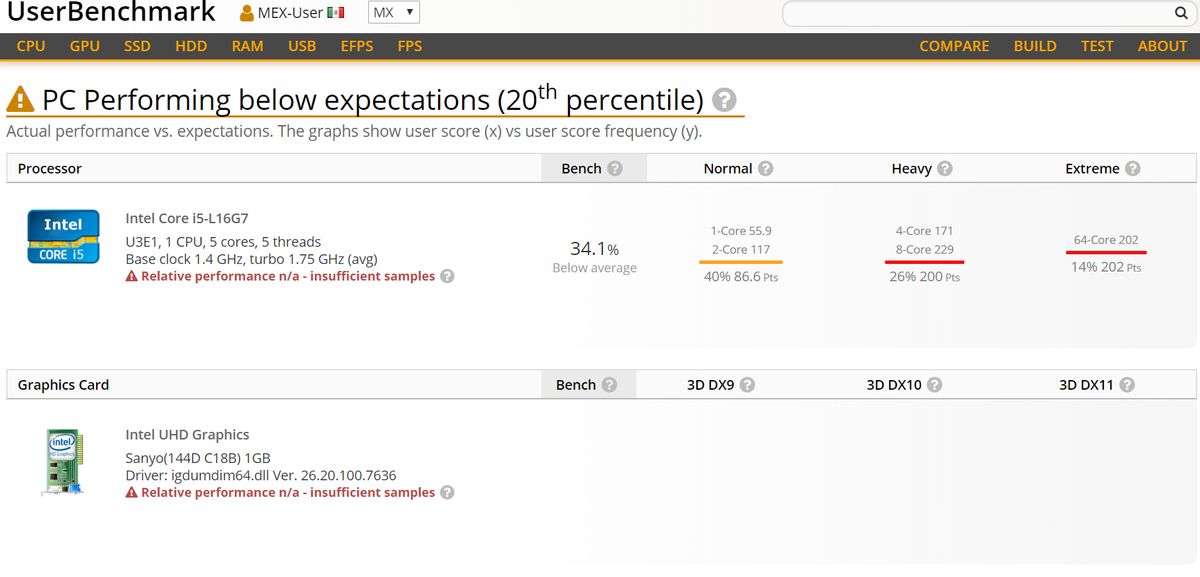This screenshot has height=577, width=1200.
Task: Click the red bar under Extreme score
Action: (1106, 252)
